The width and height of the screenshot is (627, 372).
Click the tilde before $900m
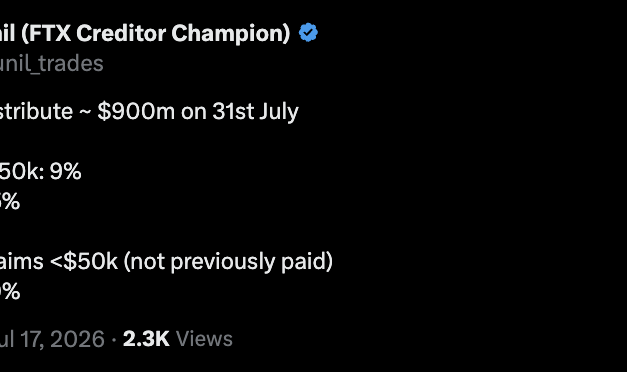(85, 112)
